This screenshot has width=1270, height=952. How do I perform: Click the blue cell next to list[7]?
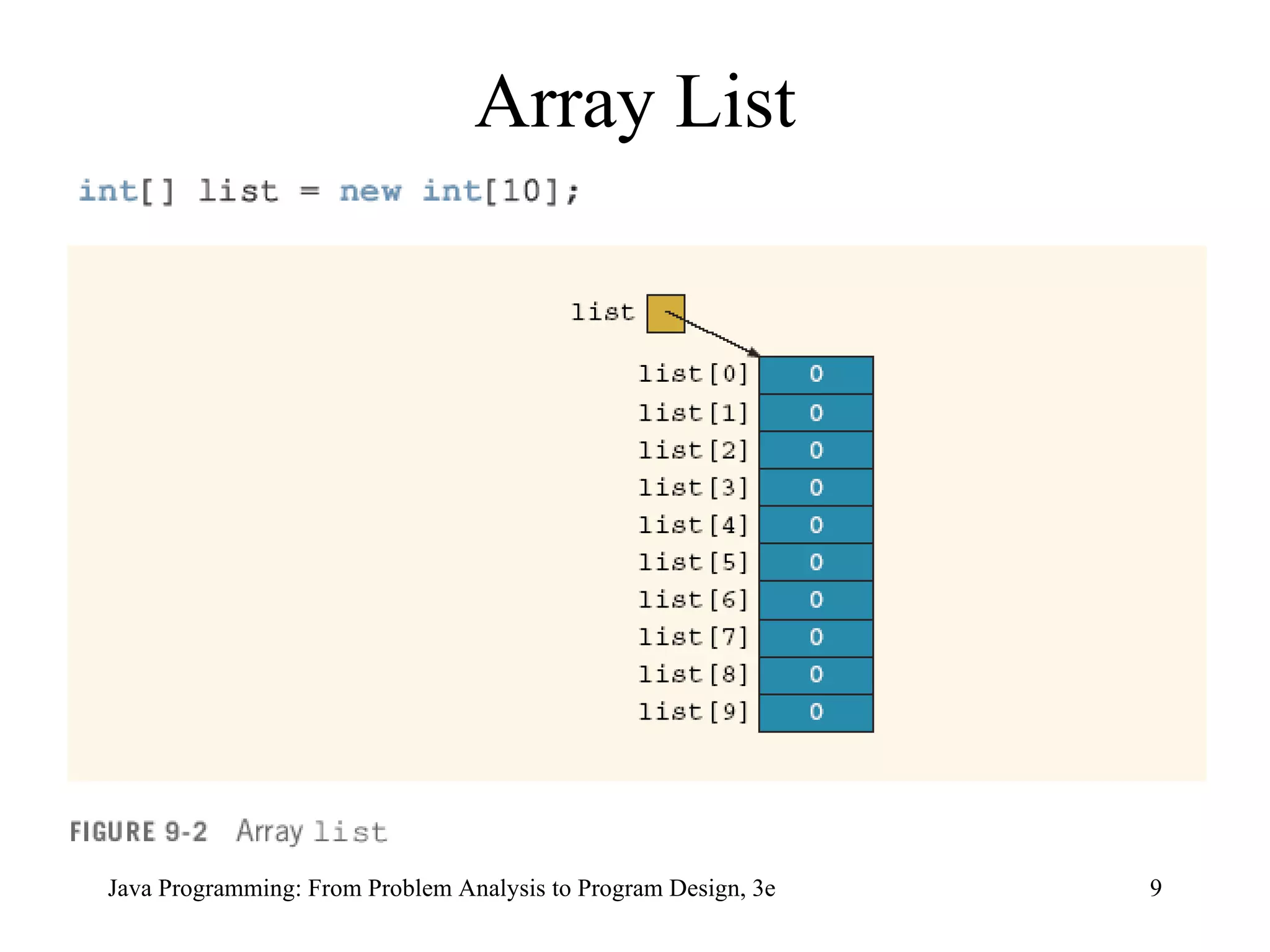(x=816, y=638)
